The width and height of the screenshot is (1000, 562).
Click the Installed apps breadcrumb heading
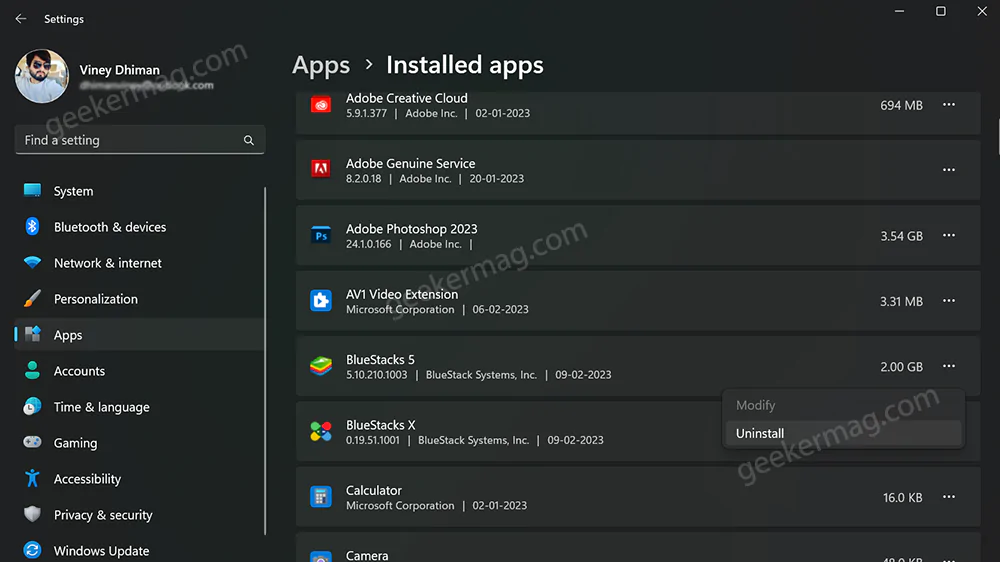[465, 65]
